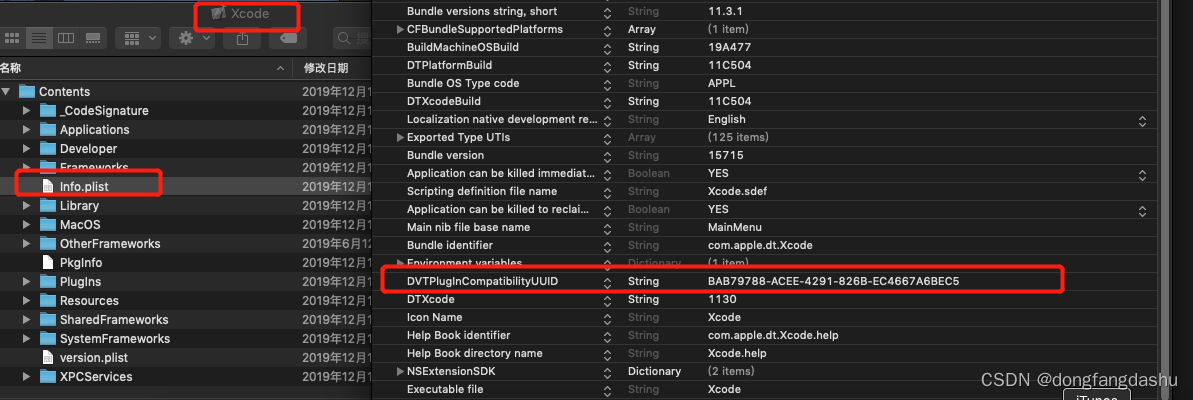Switch Finder to icon view
Image resolution: width=1193 pixels, height=400 pixels.
coord(11,38)
